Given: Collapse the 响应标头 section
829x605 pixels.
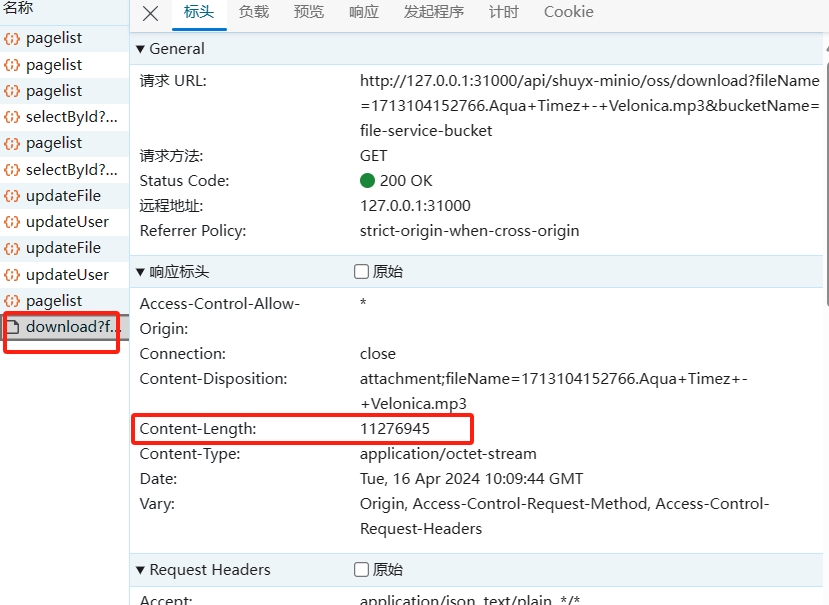Looking at the screenshot, I should coord(141,272).
